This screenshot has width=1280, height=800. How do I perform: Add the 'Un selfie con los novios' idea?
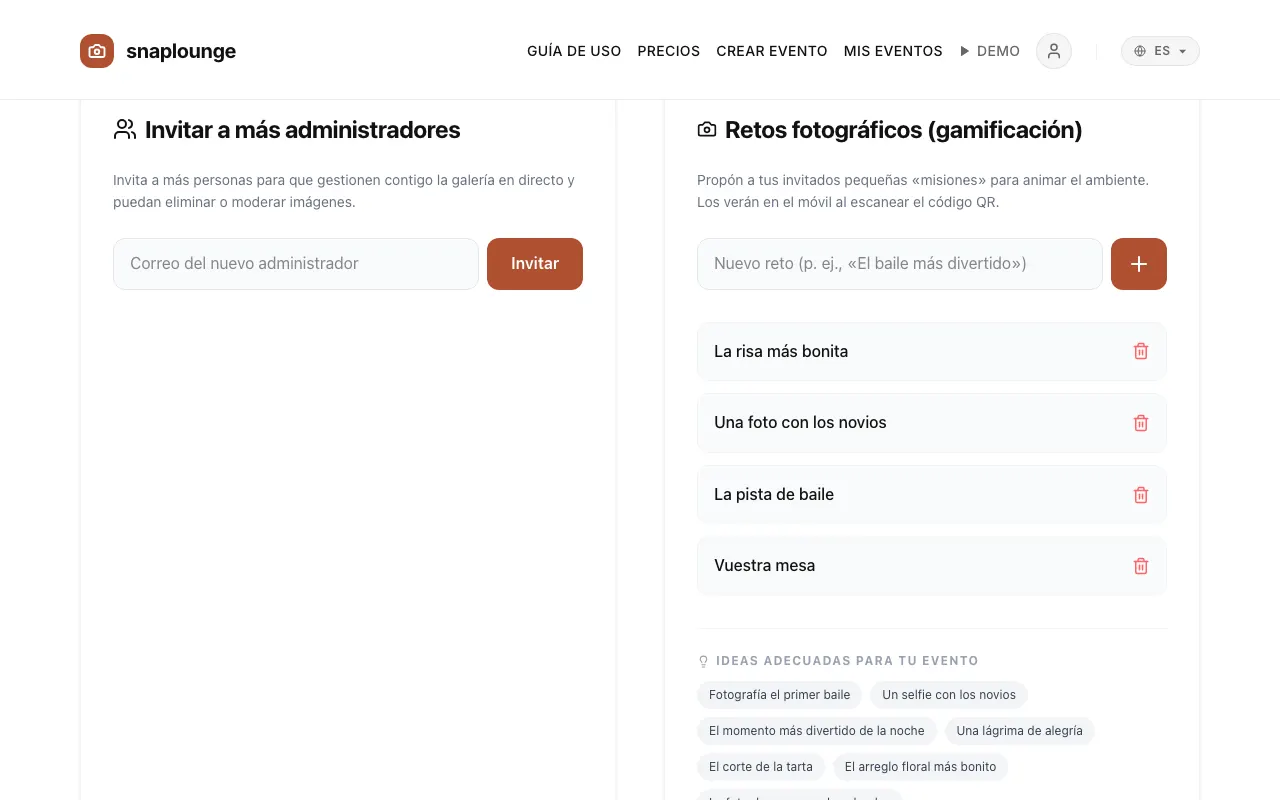[949, 695]
